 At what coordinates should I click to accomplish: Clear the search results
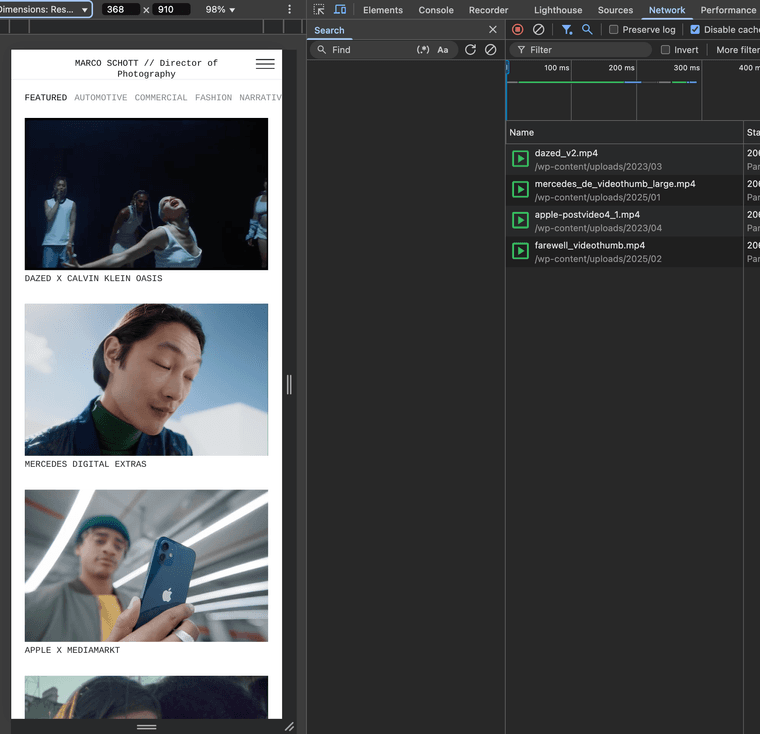(x=491, y=49)
